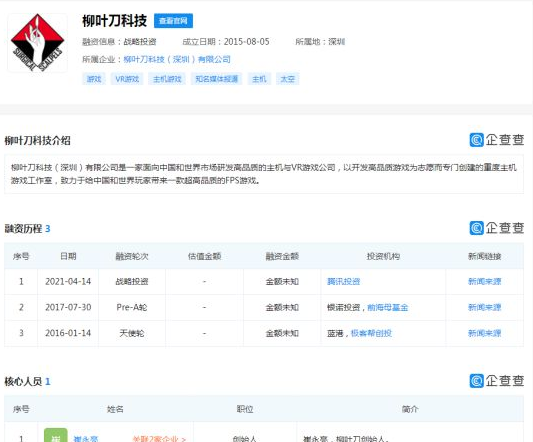
Task: Click the 所属地：深圳 text
Action: point(320,42)
